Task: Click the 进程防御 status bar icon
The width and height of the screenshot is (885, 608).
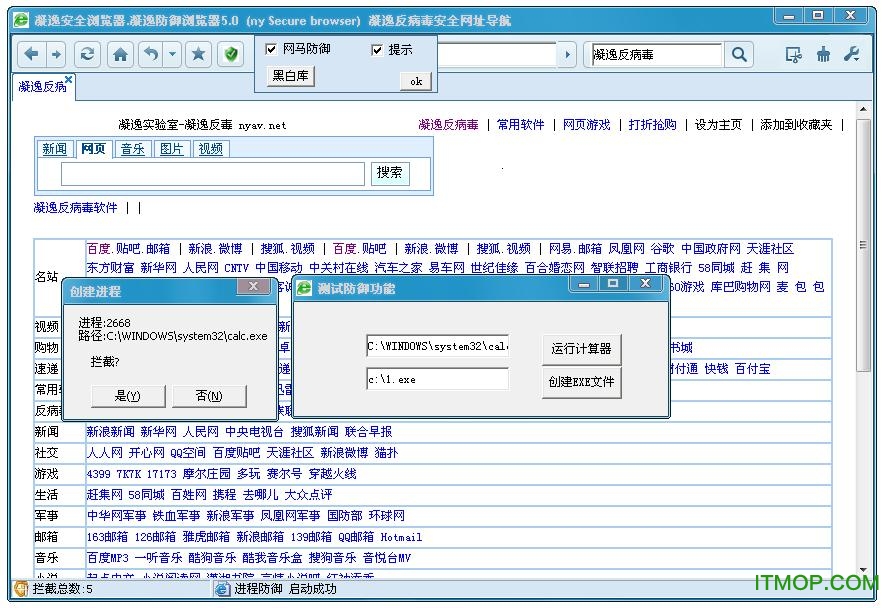Action: pos(223,589)
